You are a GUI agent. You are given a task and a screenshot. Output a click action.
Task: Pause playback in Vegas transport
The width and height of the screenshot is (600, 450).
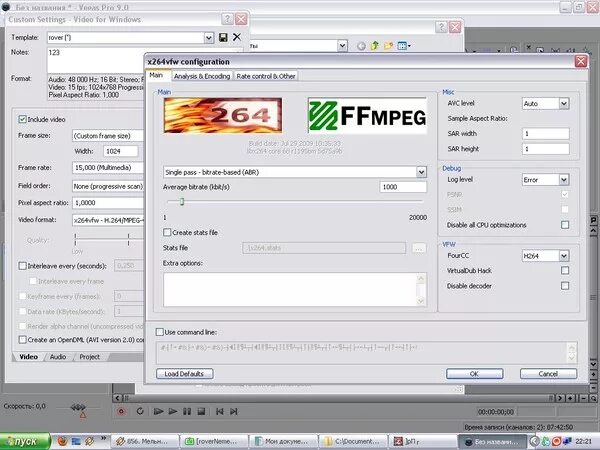[187, 411]
